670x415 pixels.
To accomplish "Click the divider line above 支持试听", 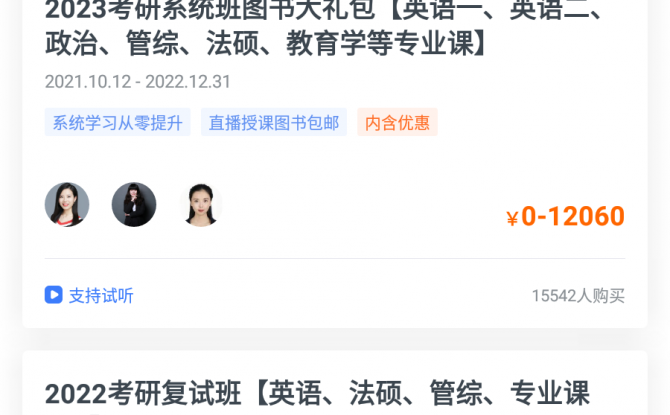I will point(335,258).
